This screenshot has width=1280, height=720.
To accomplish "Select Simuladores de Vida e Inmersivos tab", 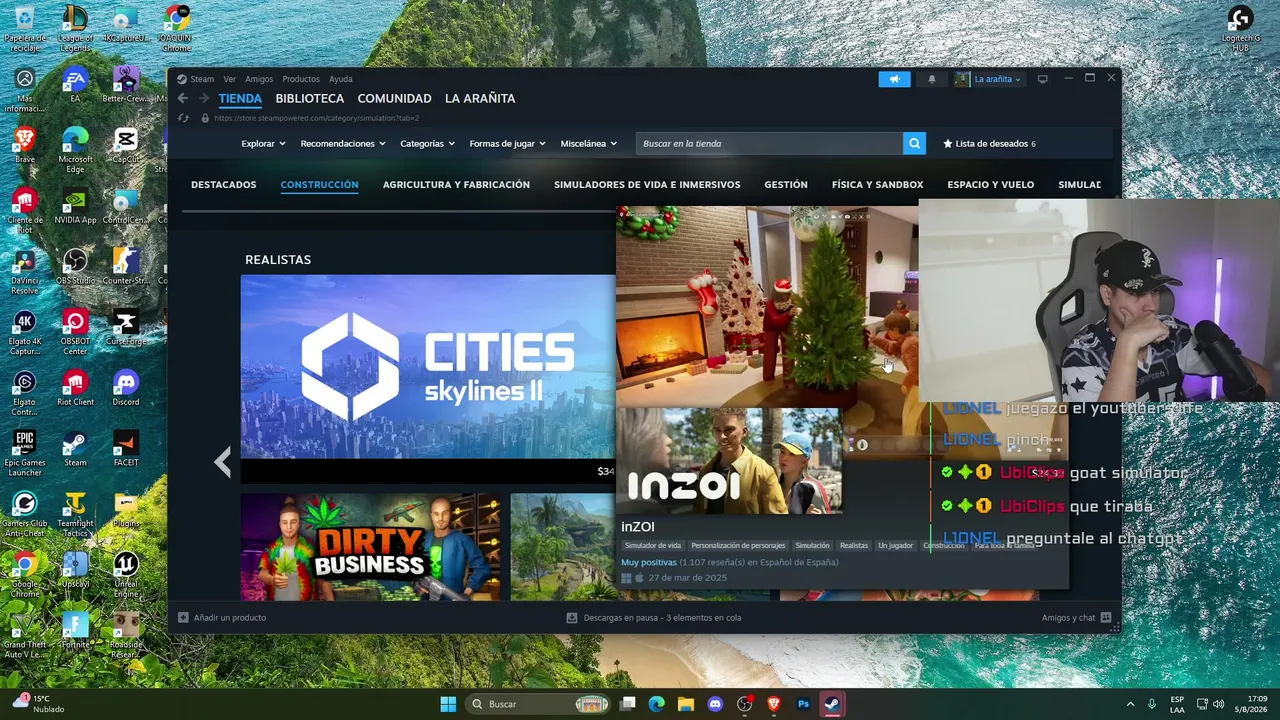I will point(647,185).
